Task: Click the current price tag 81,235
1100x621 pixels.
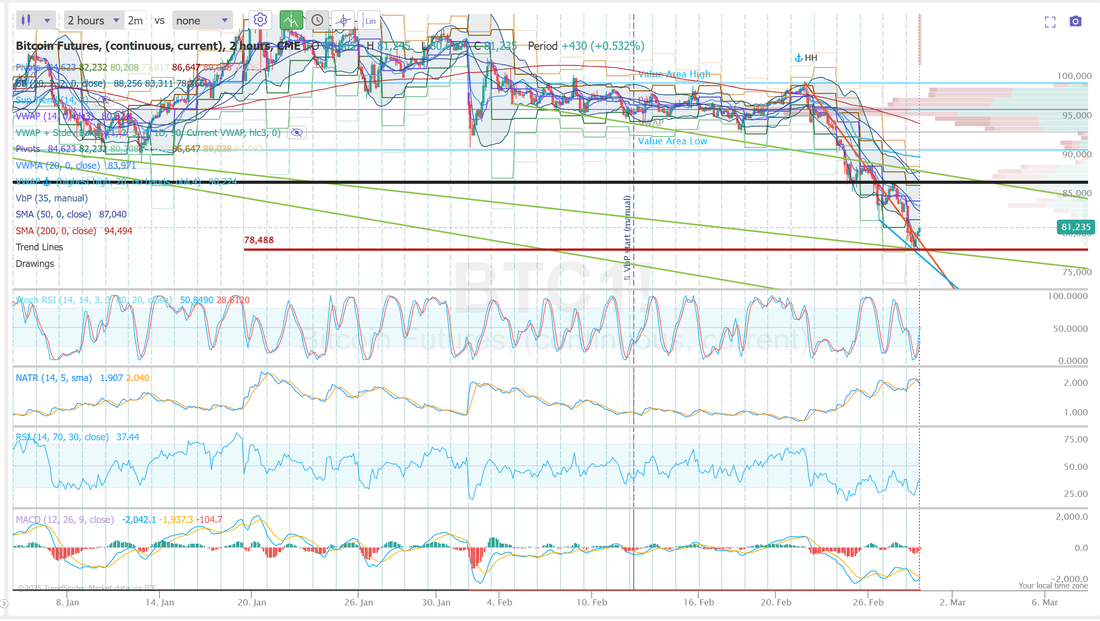Action: [x=1075, y=227]
